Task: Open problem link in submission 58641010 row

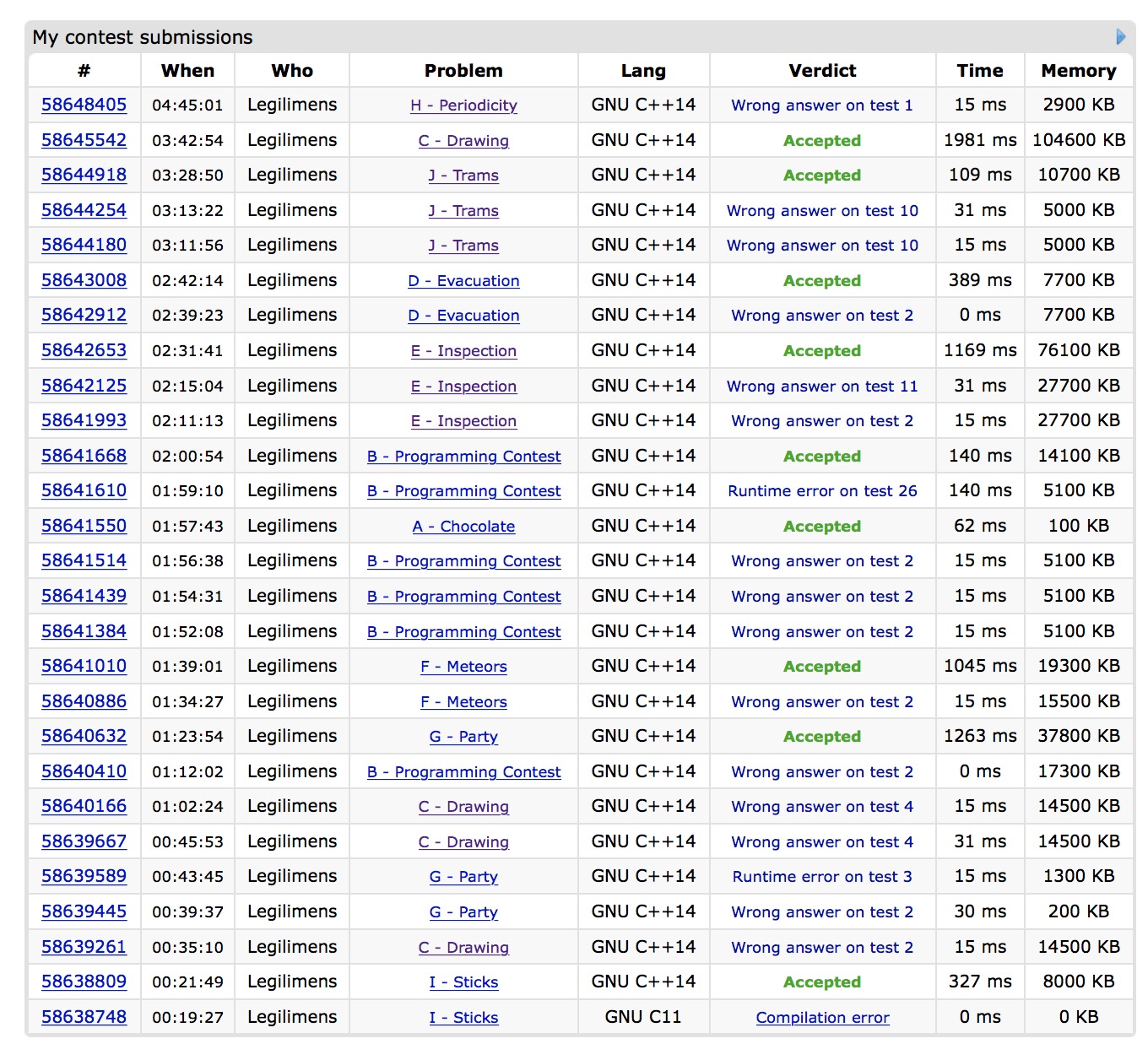Action: (x=463, y=667)
